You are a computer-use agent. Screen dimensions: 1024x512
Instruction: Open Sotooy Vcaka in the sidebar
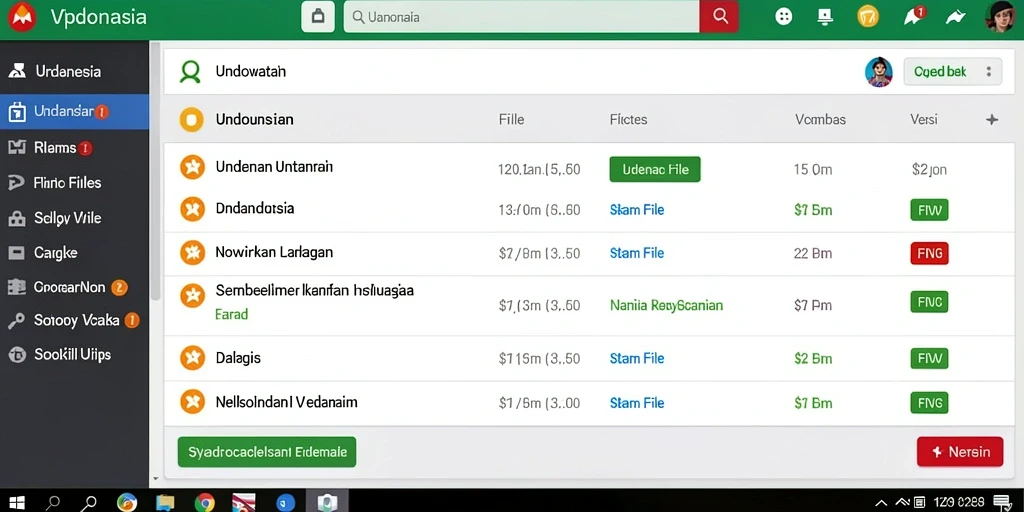point(74,320)
